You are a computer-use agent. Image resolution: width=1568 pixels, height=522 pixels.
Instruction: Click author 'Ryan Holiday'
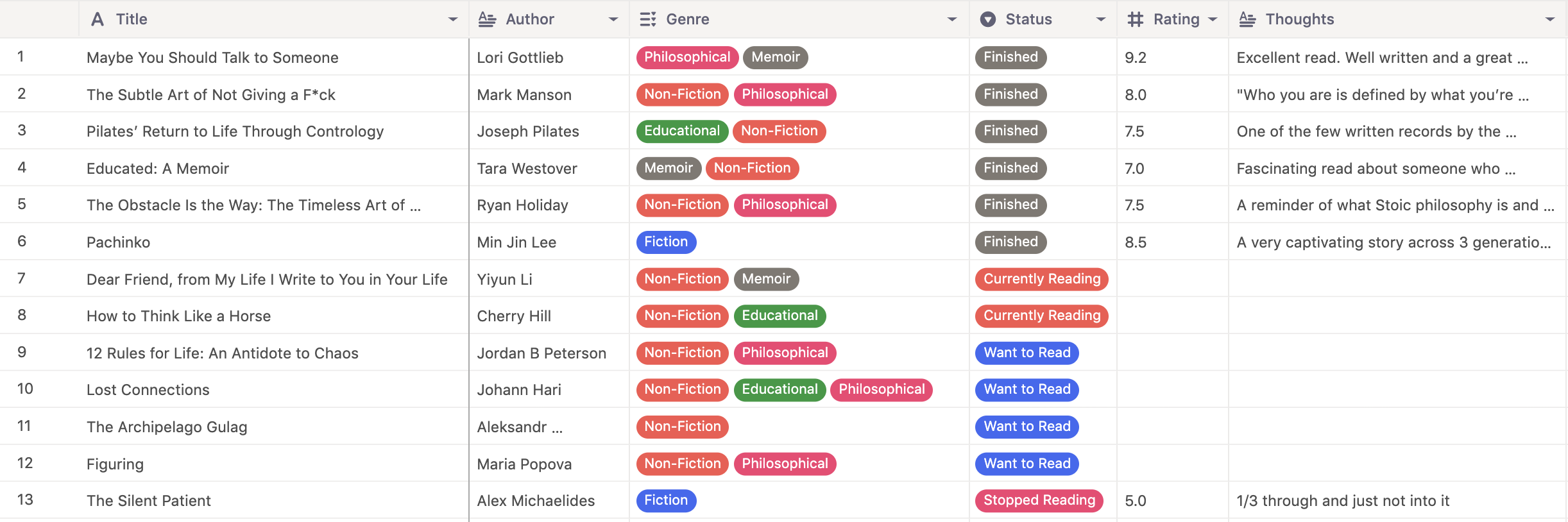(522, 205)
